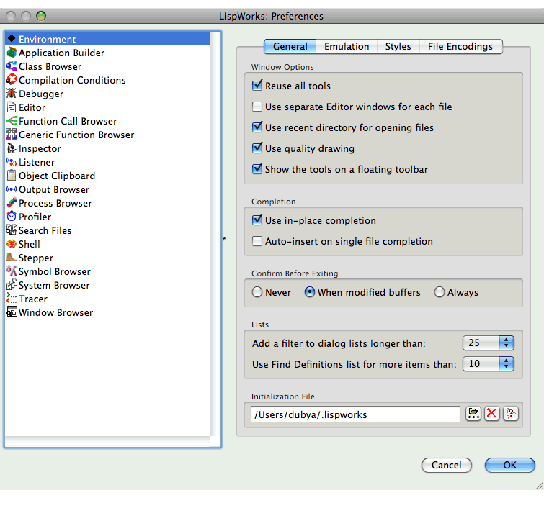Open Application Builder icon in sidebar
This screenshot has height=520, width=549.
coord(11,53)
